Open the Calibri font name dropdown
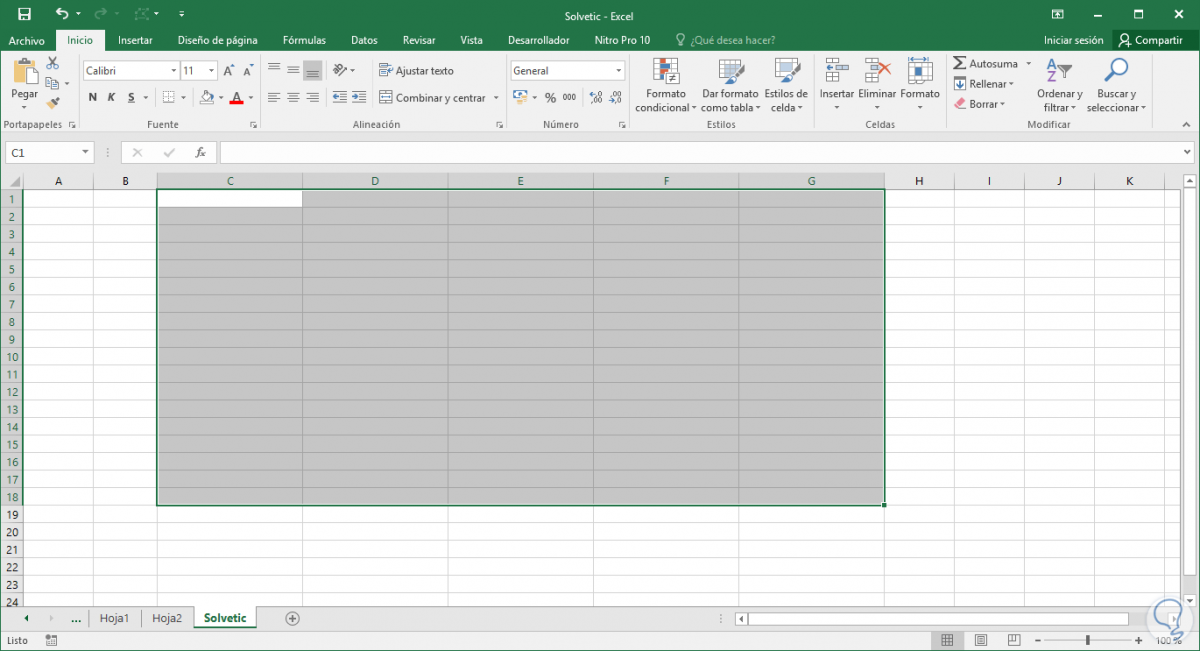Viewport: 1200px width, 651px height. (172, 71)
